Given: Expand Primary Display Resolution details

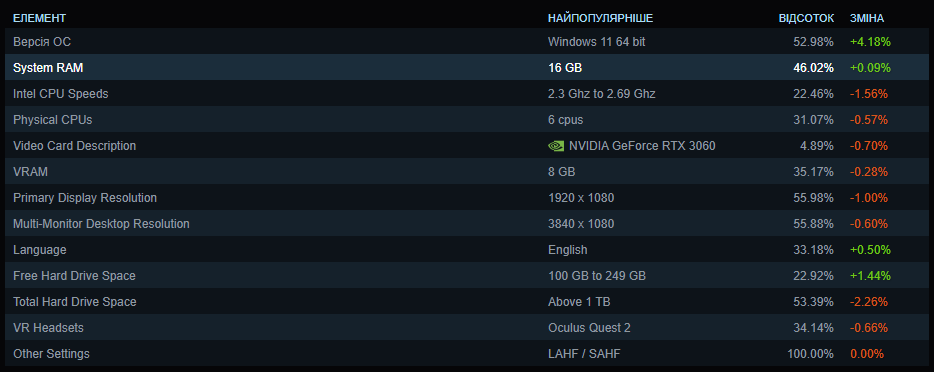Looking at the screenshot, I should point(467,198).
